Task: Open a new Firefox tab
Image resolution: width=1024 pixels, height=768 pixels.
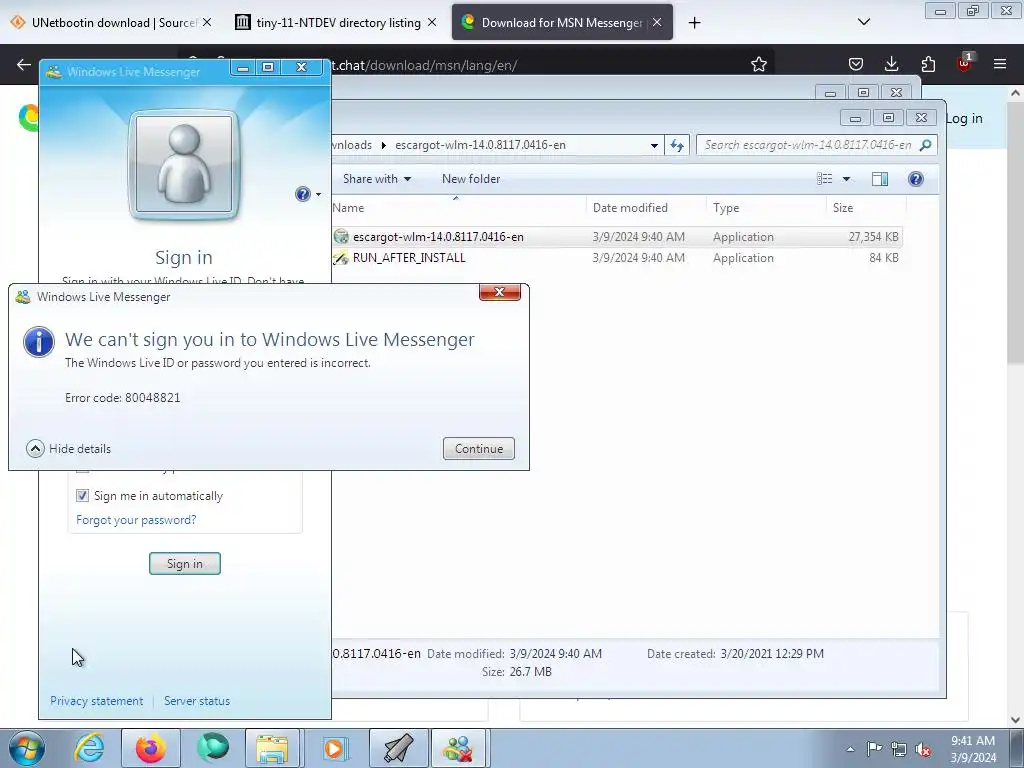Action: coord(694,23)
